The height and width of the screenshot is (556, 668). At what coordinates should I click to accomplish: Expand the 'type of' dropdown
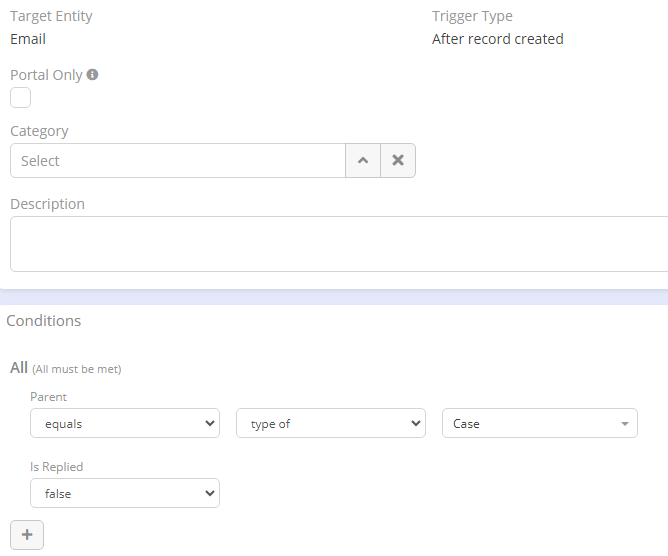point(331,424)
